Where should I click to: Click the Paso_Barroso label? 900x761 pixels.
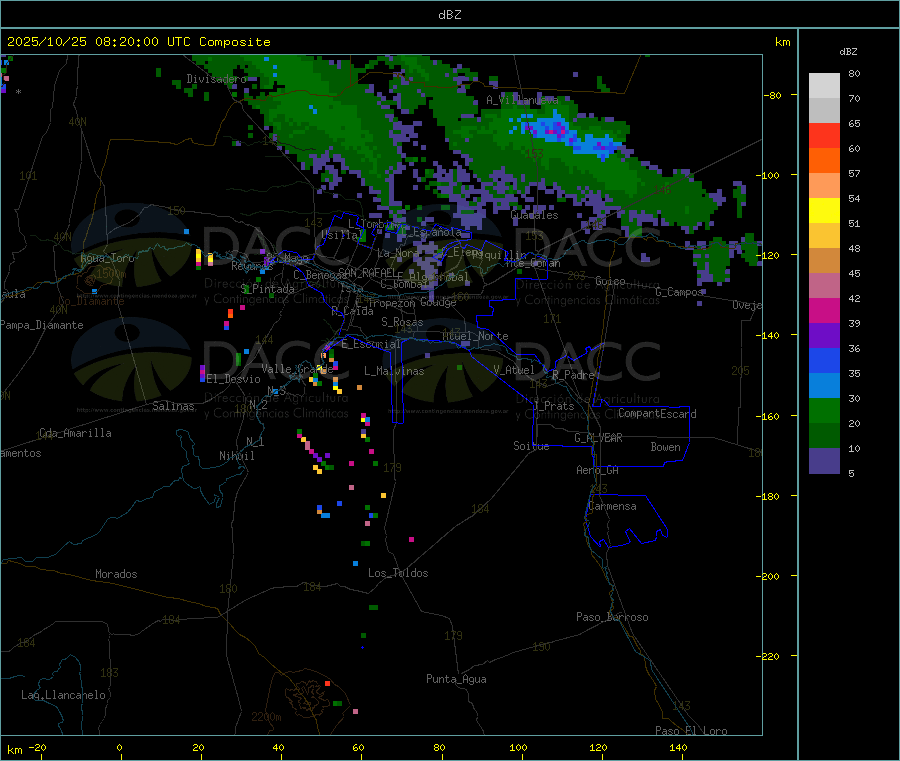tap(612, 617)
